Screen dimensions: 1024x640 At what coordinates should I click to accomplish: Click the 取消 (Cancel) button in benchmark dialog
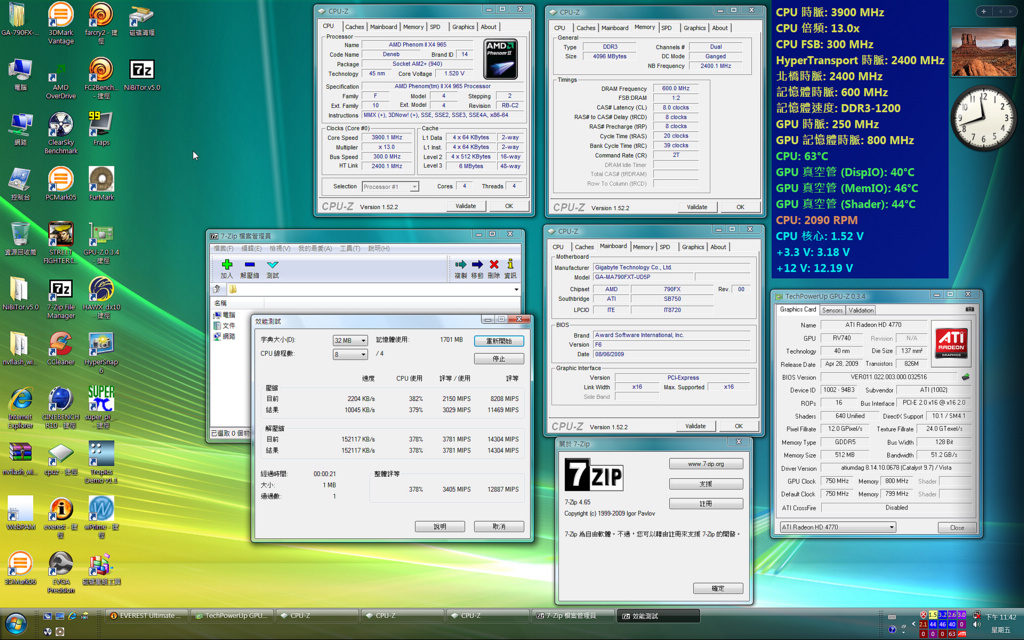click(499, 526)
